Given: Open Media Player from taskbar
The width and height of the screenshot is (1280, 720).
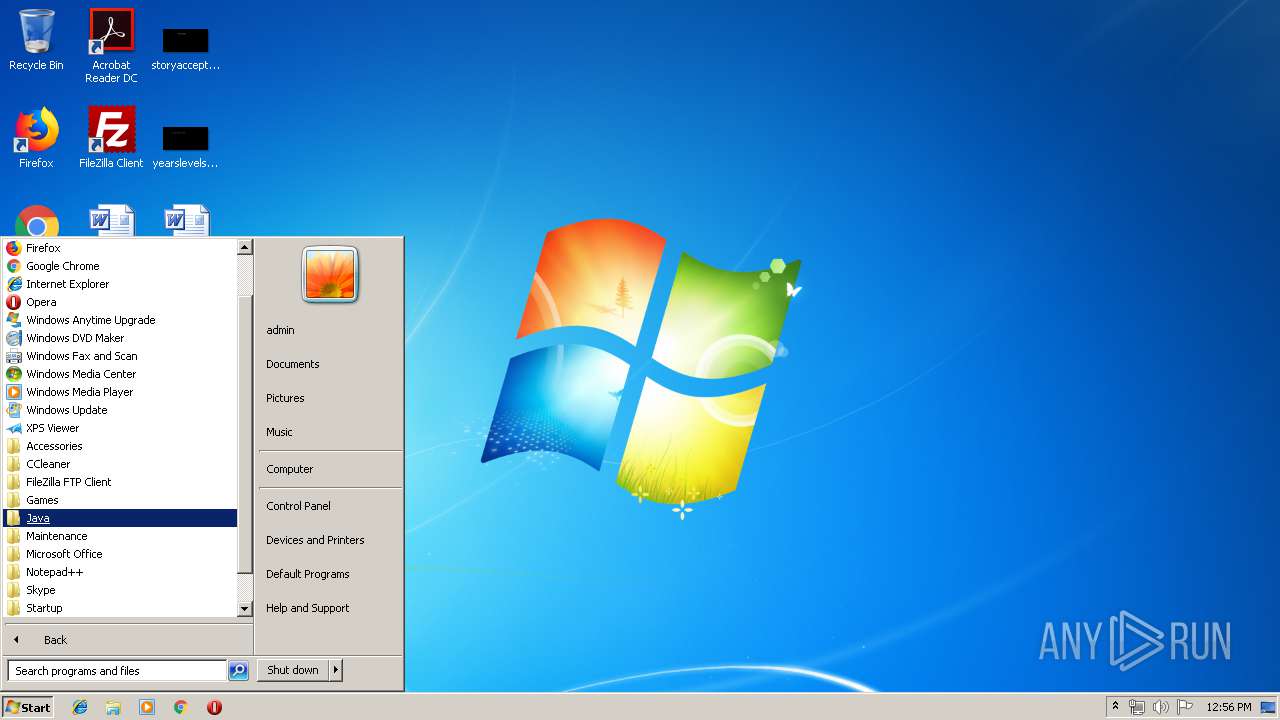Looking at the screenshot, I should [x=147, y=707].
